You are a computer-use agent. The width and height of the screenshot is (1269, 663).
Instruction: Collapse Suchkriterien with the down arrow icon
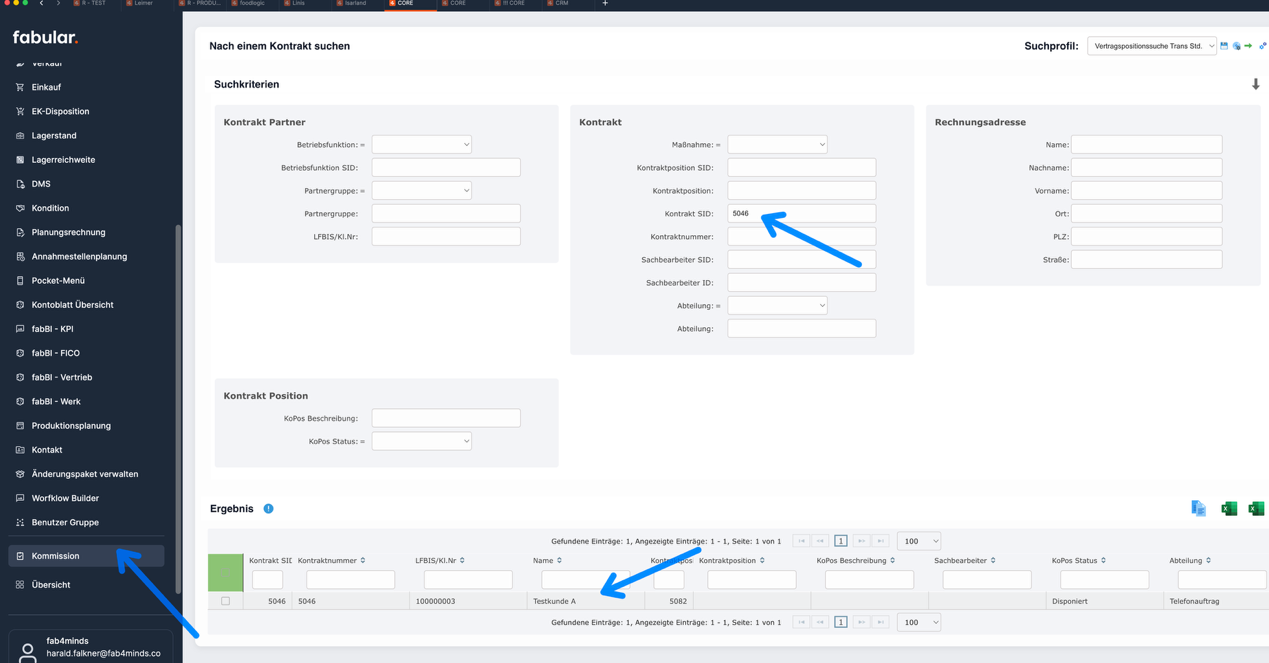(x=1255, y=85)
